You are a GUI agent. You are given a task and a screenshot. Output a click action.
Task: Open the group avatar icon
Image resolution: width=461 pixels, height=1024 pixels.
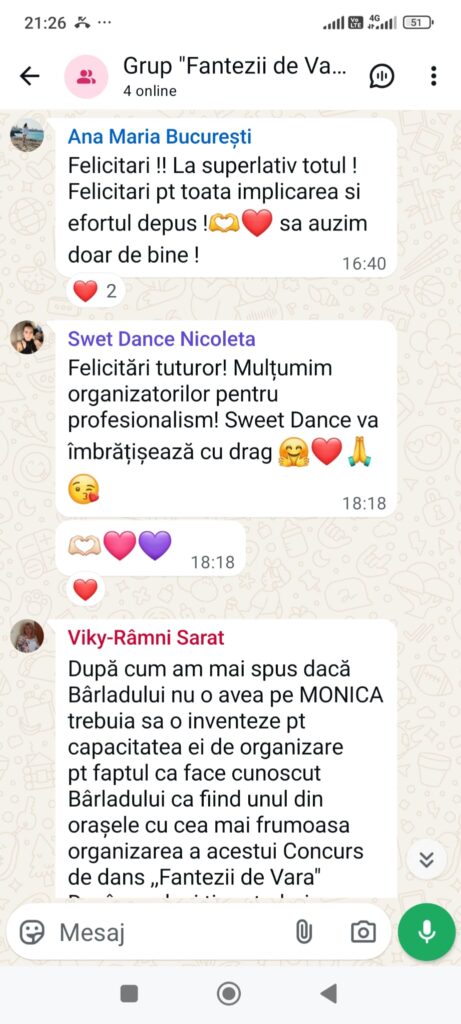point(86,76)
